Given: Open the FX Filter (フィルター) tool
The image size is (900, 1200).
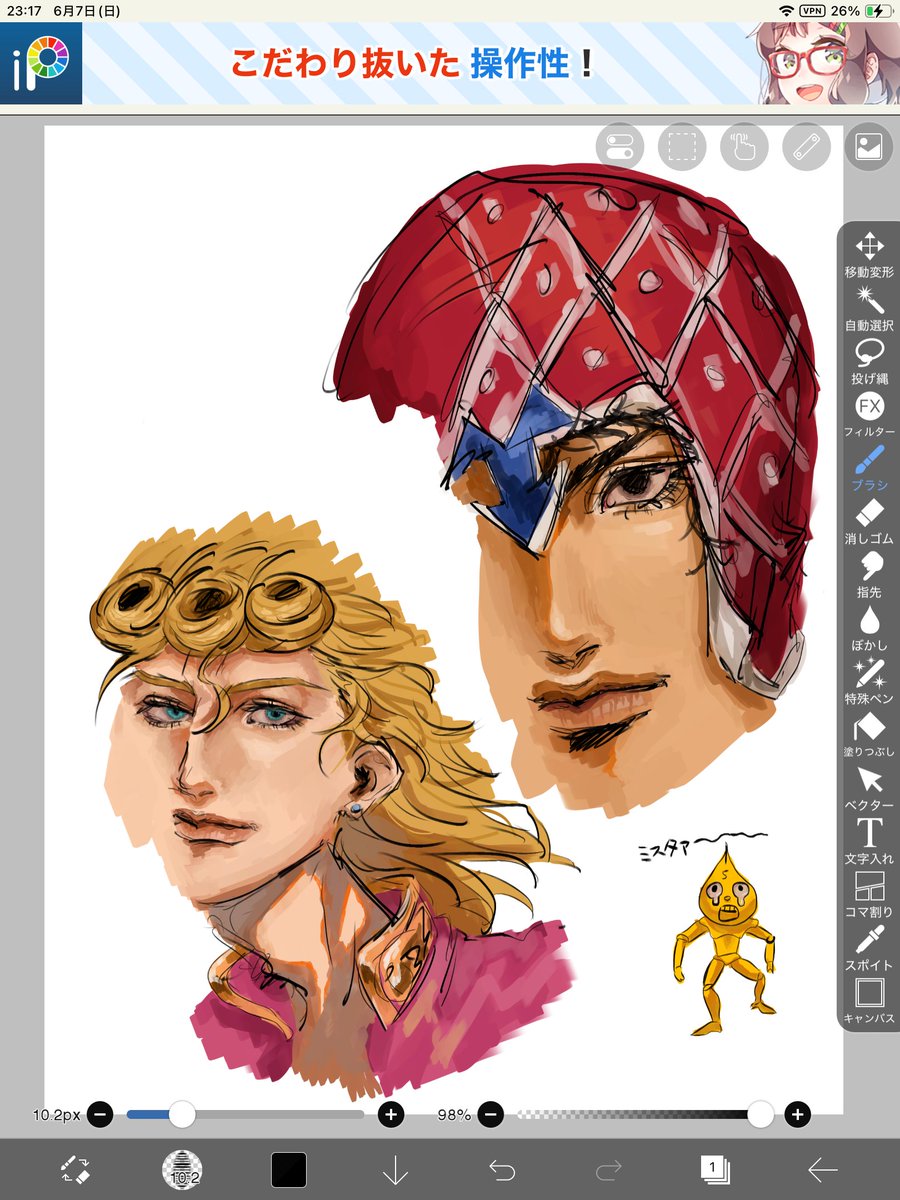Looking at the screenshot, I should [x=869, y=414].
